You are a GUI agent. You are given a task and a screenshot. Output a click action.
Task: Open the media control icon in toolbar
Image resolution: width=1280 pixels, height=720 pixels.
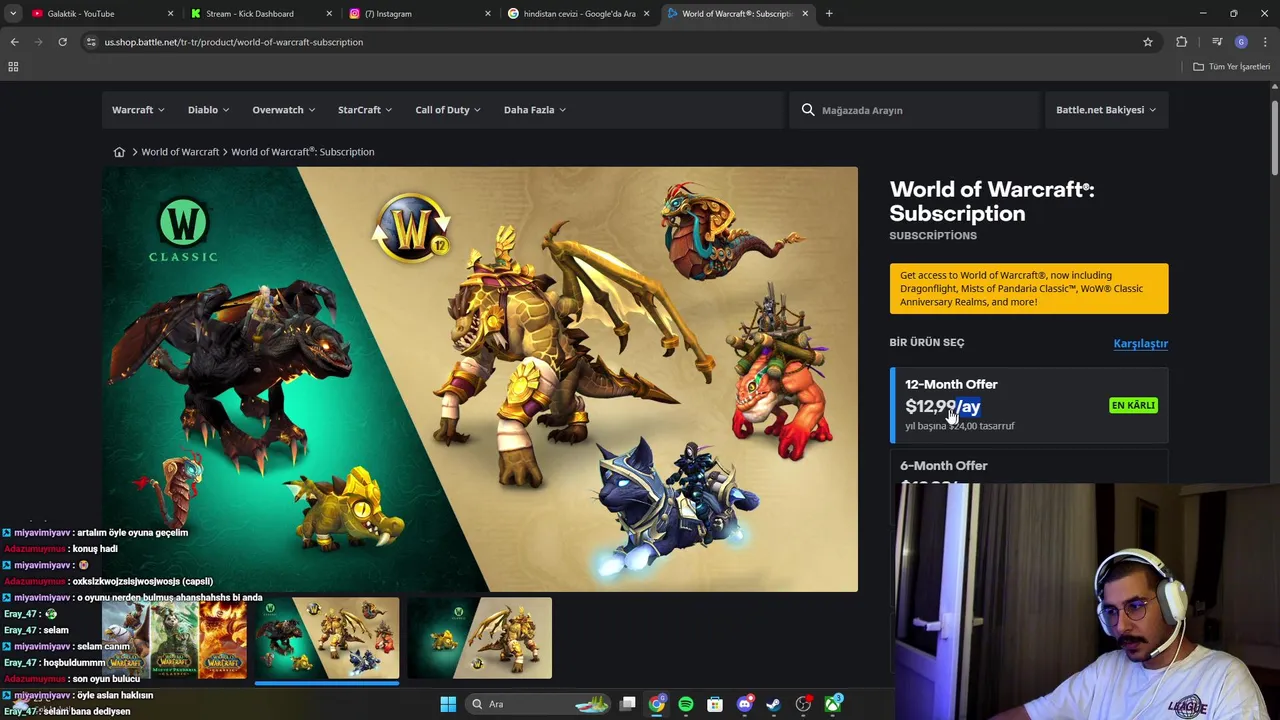coord(1217,42)
